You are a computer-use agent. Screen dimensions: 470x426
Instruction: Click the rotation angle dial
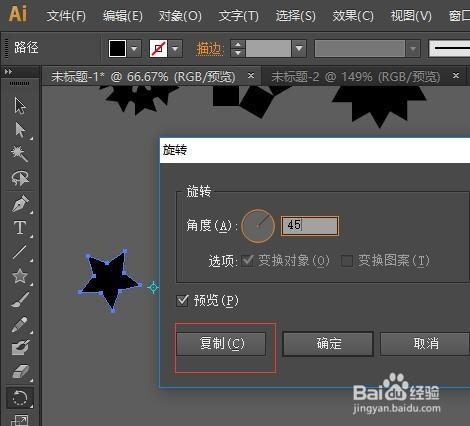point(258,226)
